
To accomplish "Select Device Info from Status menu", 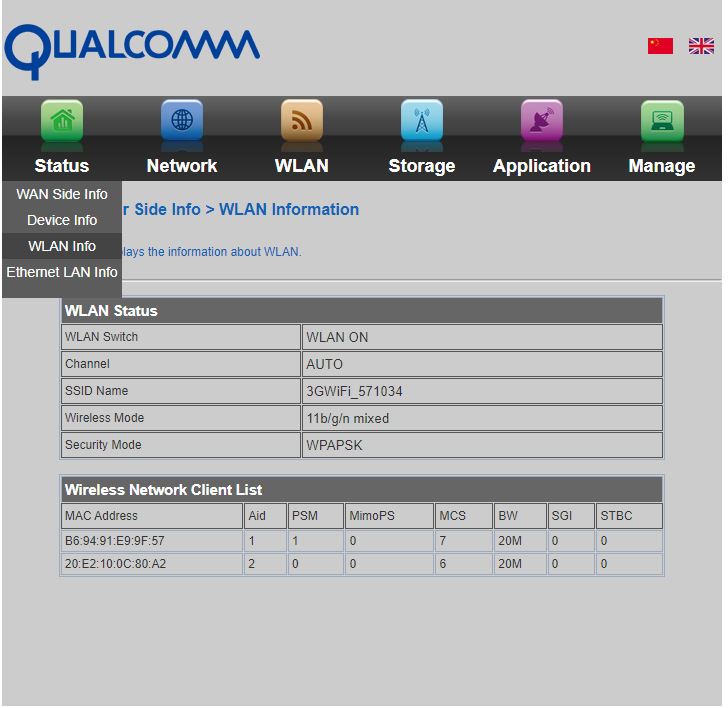I will 62,220.
